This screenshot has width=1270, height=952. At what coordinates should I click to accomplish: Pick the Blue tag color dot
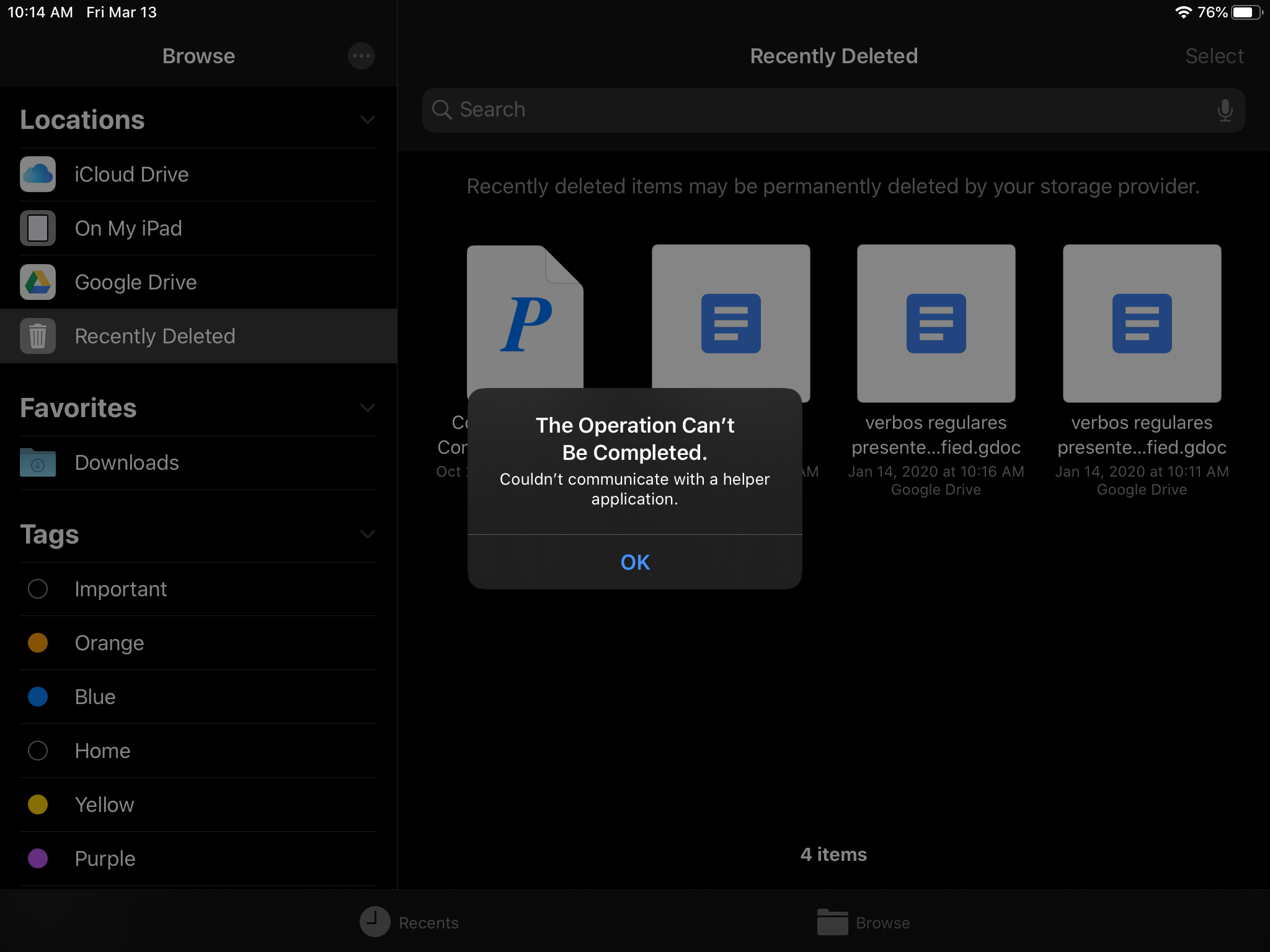[x=38, y=697]
